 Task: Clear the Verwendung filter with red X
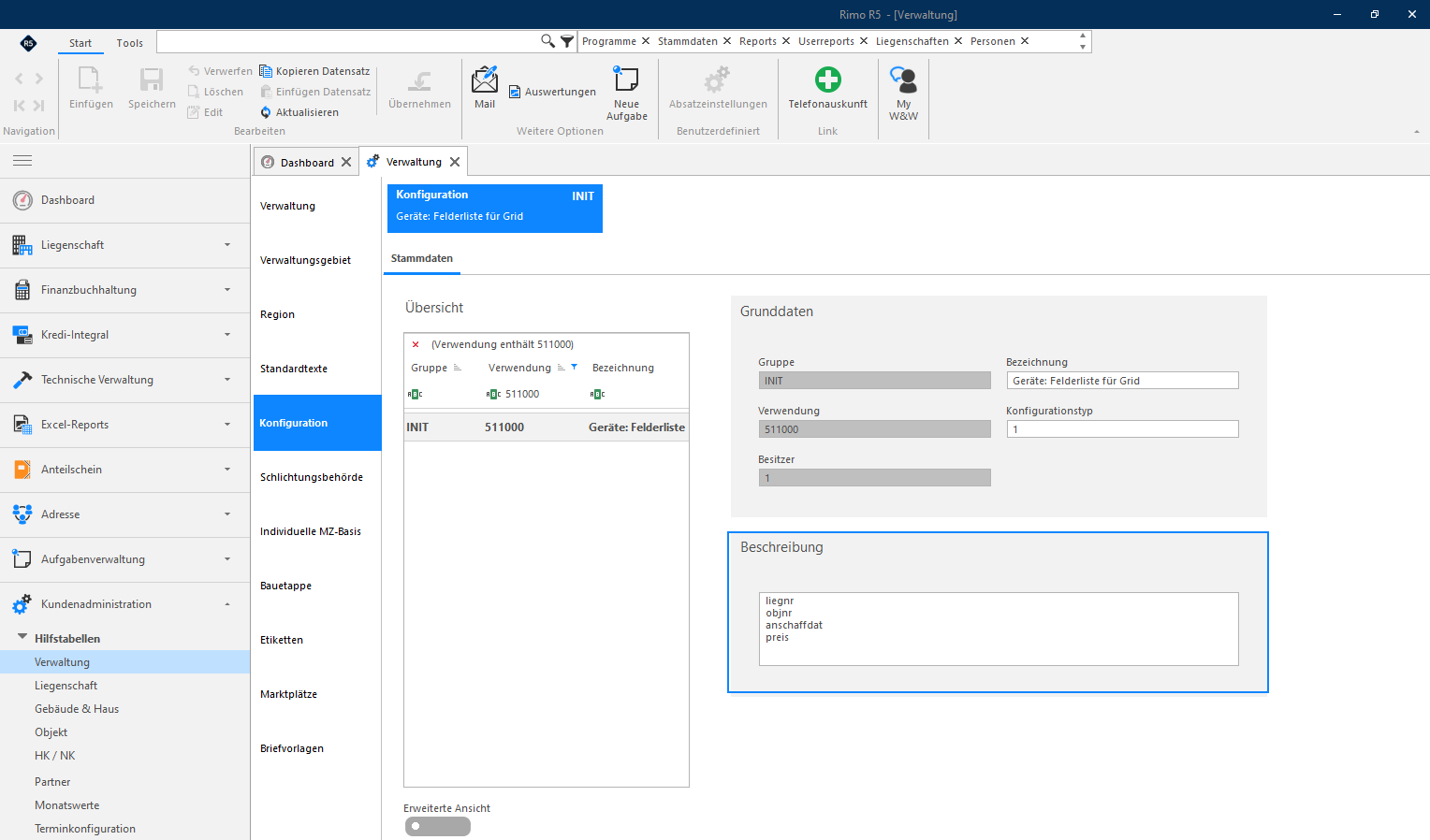click(416, 344)
